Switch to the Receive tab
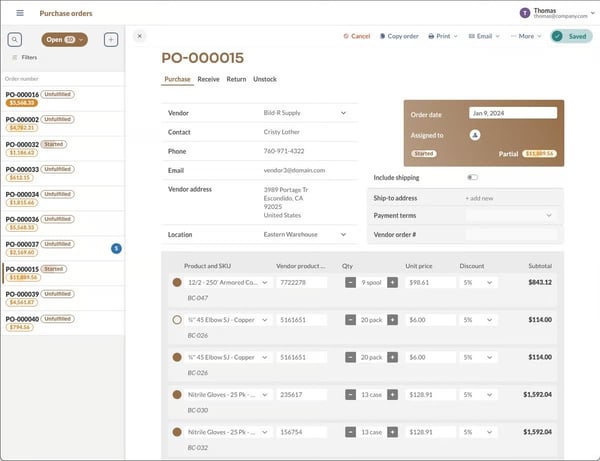This screenshot has height=461, width=600. [x=209, y=79]
